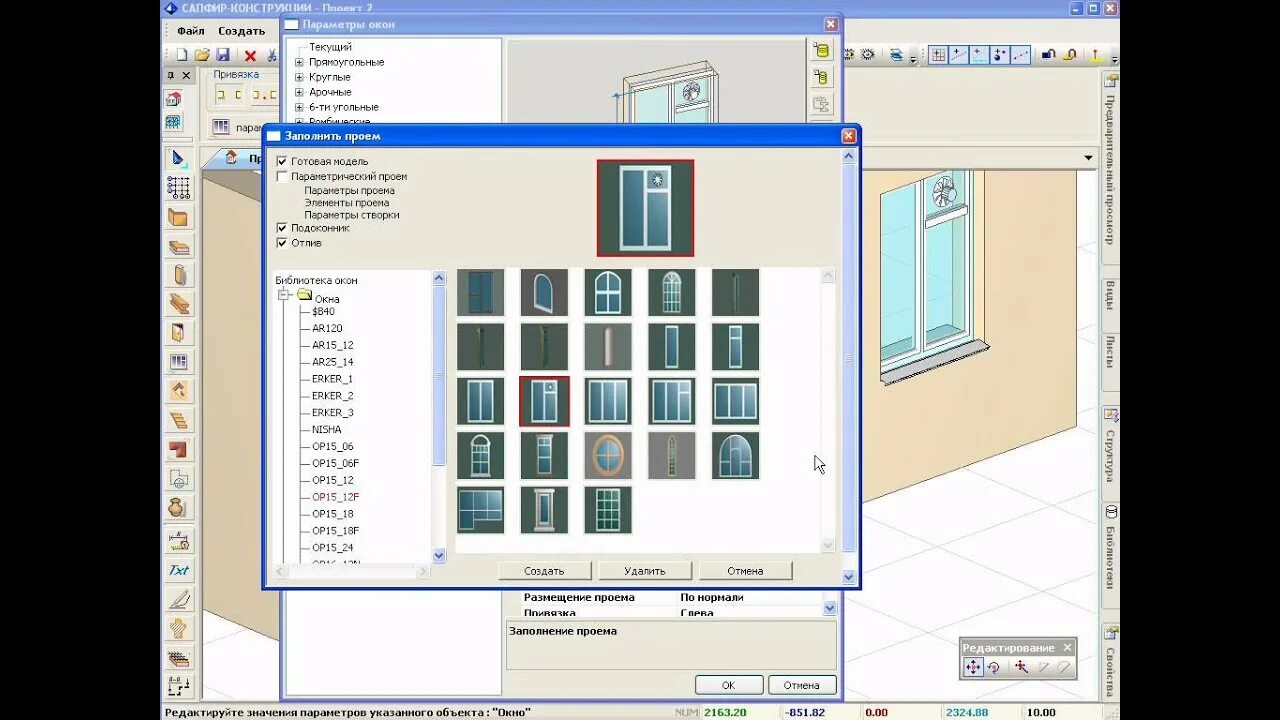Select the AR120 library item
Screen dimensions: 1280x720
pos(327,328)
